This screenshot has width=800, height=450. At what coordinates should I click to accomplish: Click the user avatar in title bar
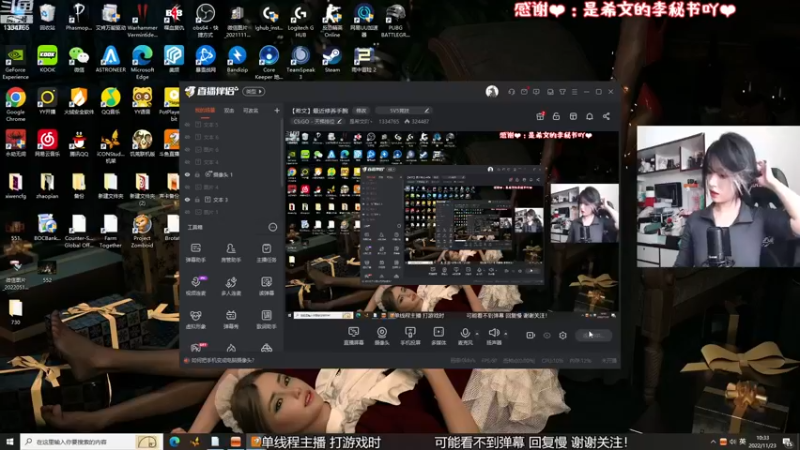pyautogui.click(x=492, y=91)
